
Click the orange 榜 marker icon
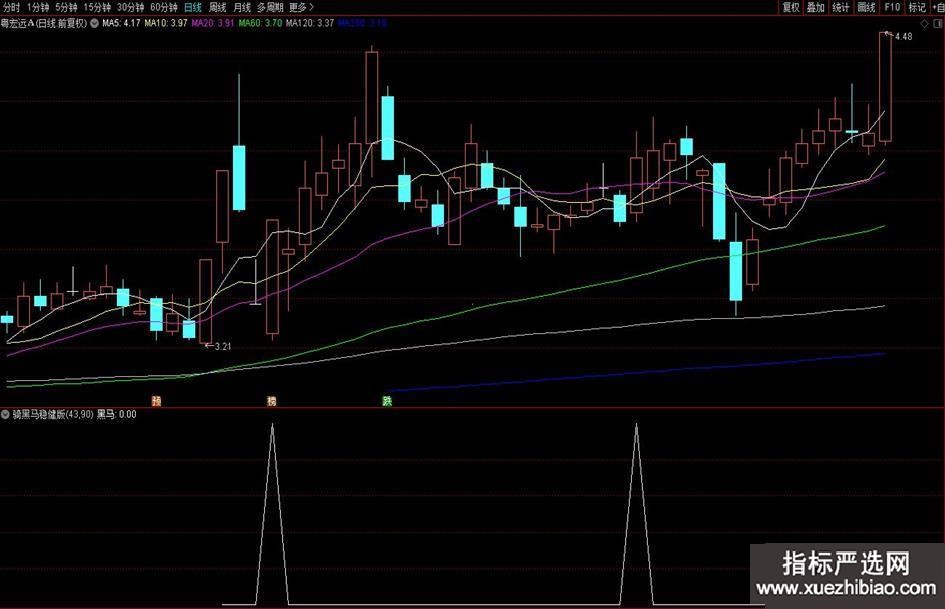coord(272,401)
